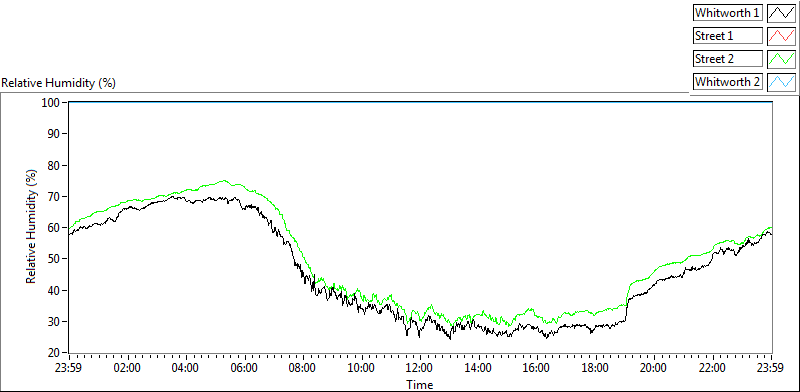Click the green Street 2 peak near 05:00
This screenshot has width=800, height=392.
click(223, 181)
